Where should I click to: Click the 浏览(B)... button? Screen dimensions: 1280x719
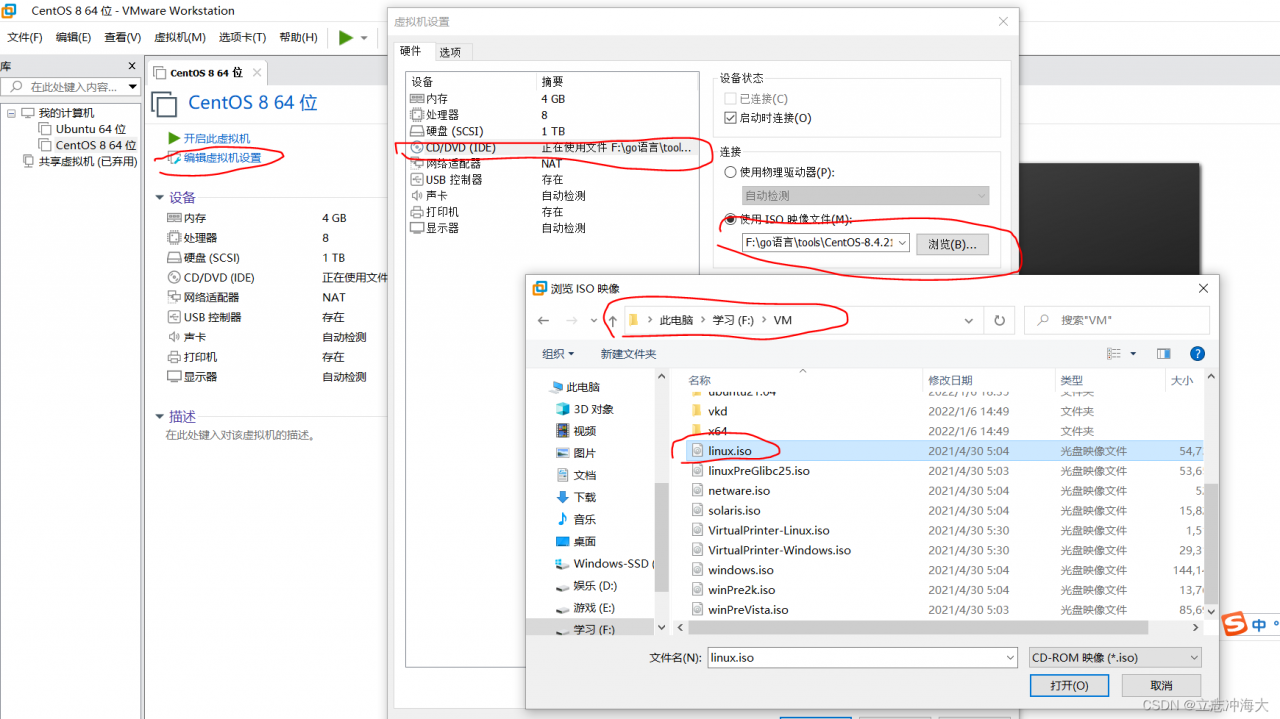952,244
